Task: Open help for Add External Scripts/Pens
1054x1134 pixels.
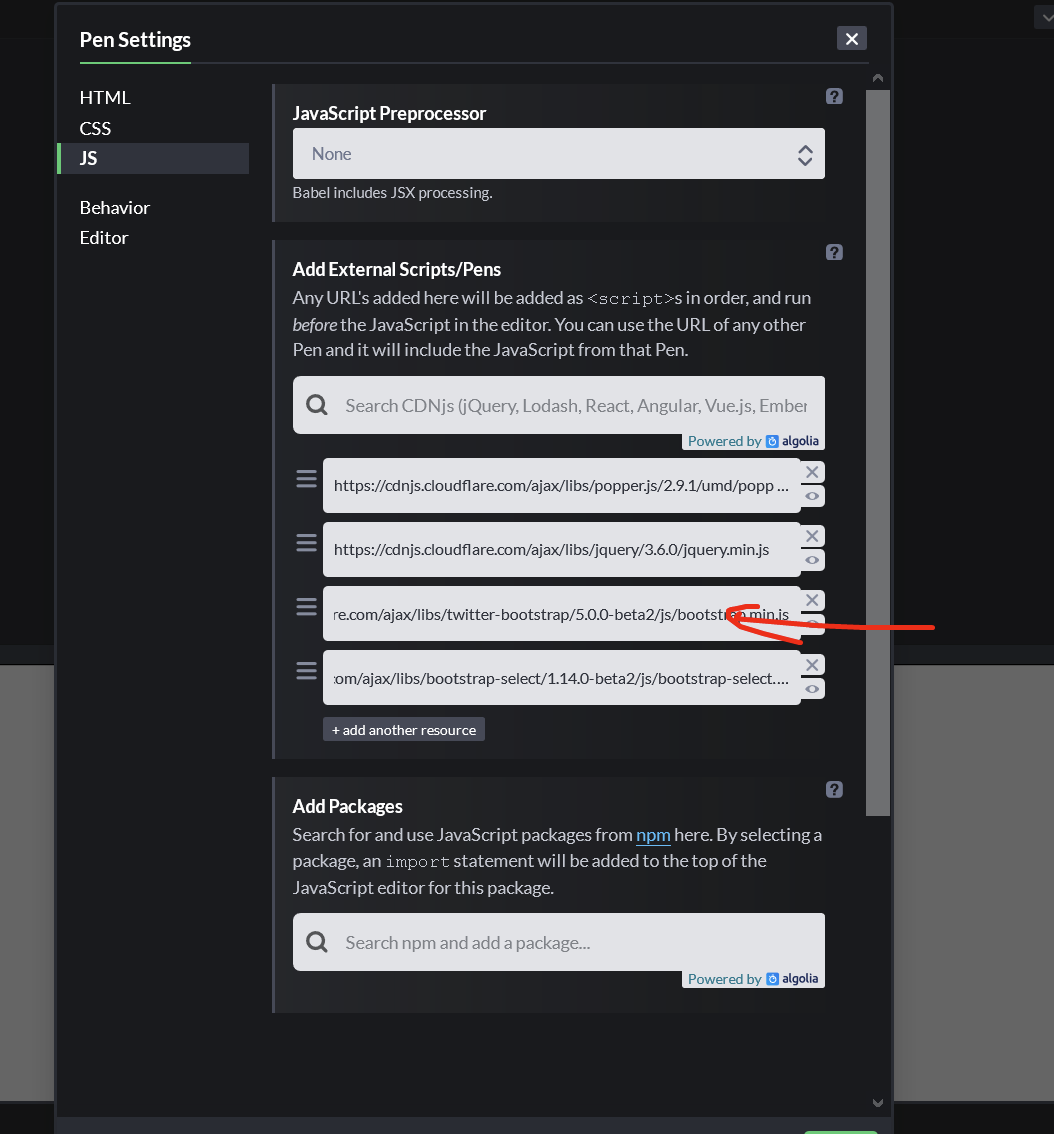Action: (834, 252)
